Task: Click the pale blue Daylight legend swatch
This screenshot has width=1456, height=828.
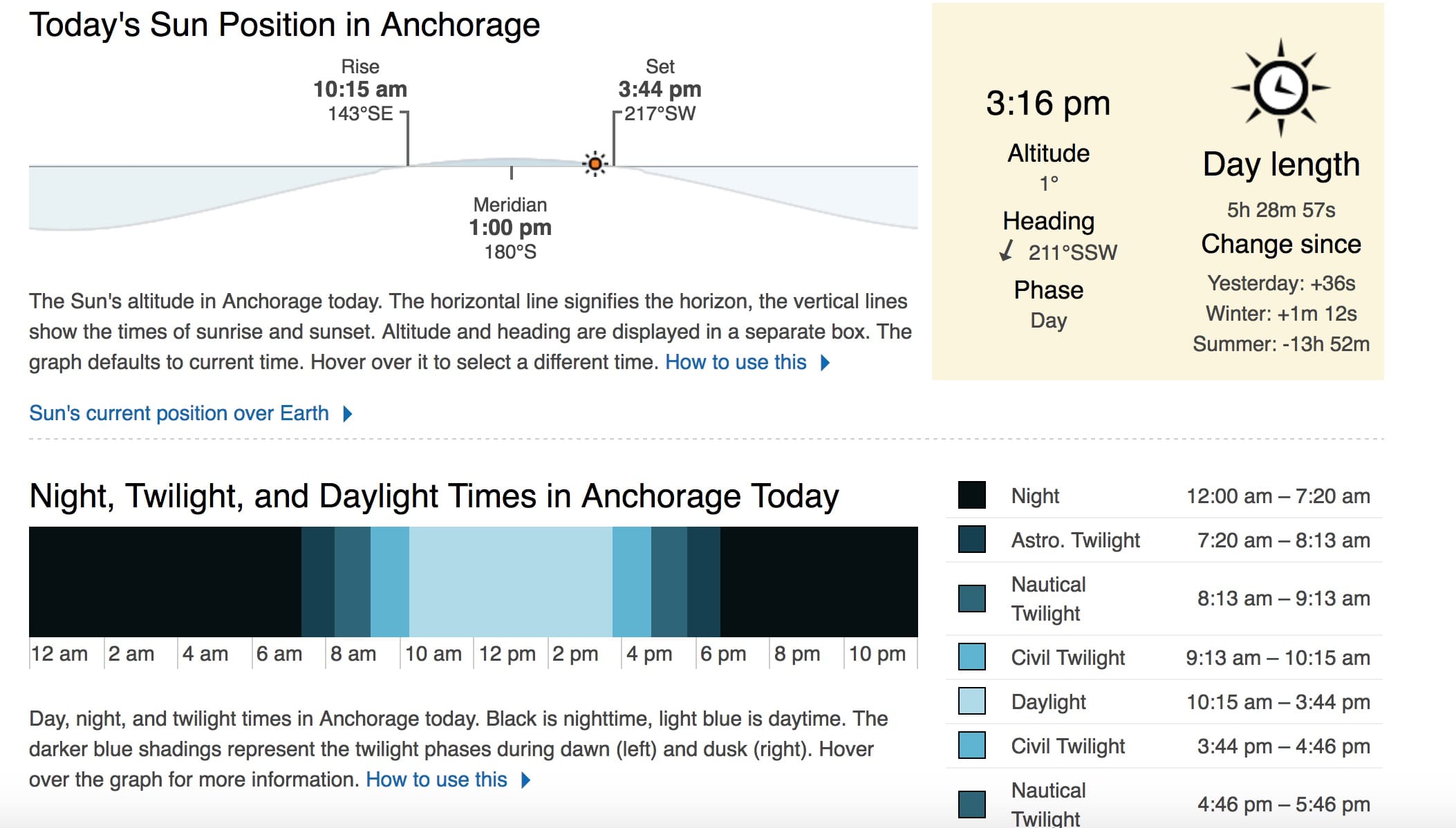Action: 971,702
